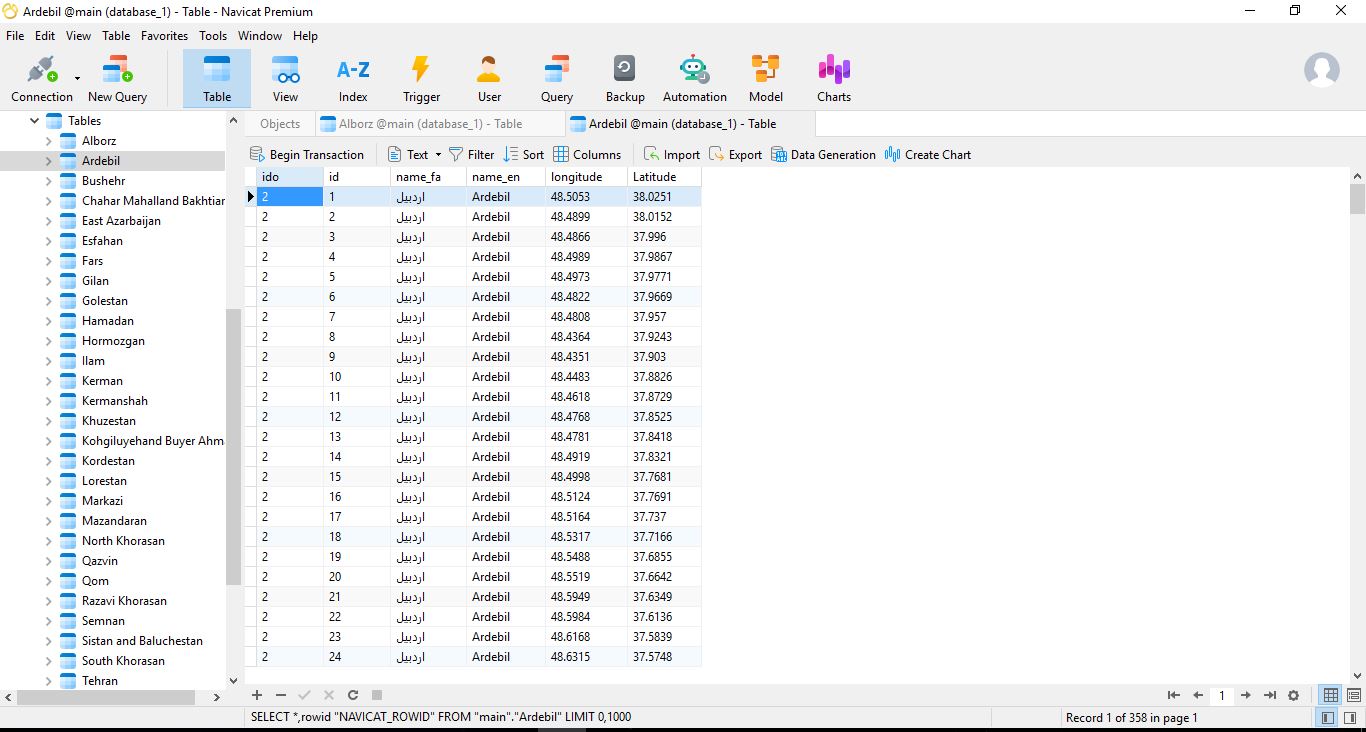1366x732 pixels.
Task: Expand the Kerman table node
Action: pyautogui.click(x=48, y=381)
